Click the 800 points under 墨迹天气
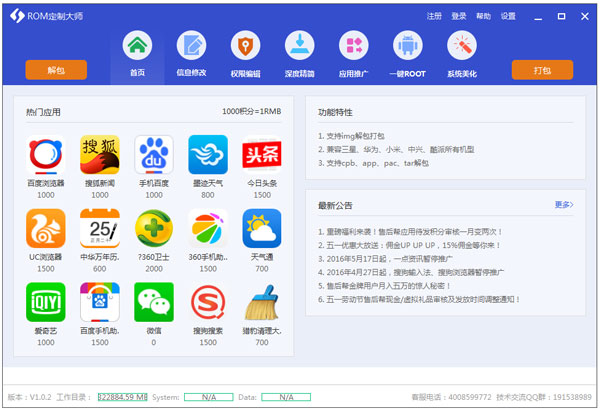 (208, 195)
